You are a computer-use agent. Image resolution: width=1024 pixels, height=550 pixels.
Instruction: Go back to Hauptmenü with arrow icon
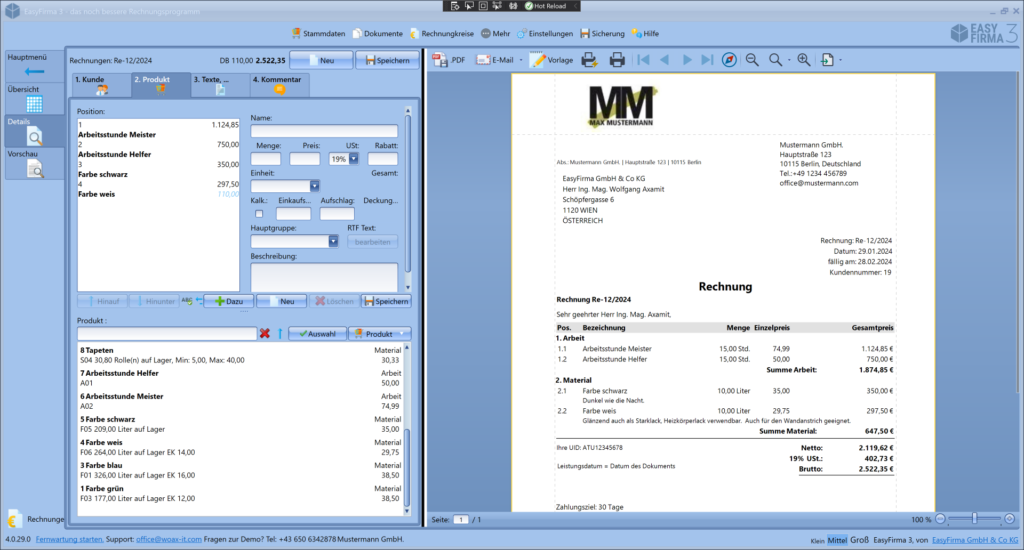(34, 71)
